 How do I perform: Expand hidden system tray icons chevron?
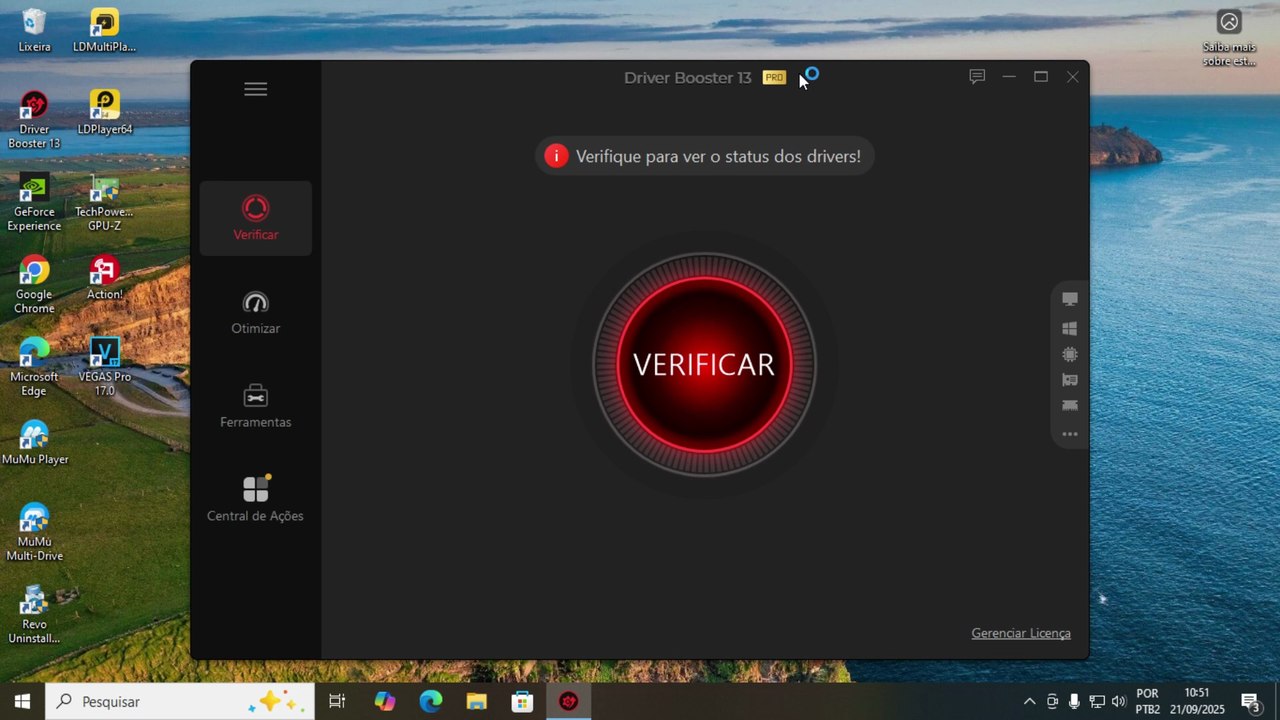pos(1029,701)
